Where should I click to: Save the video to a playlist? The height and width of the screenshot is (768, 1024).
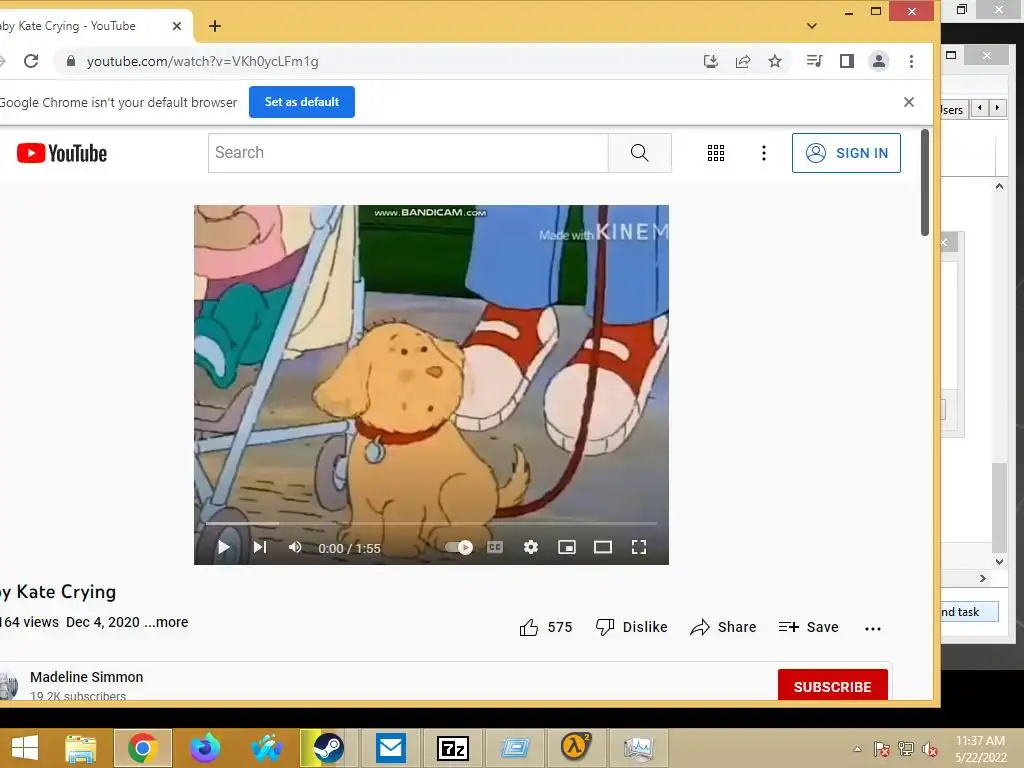pyautogui.click(x=808, y=628)
